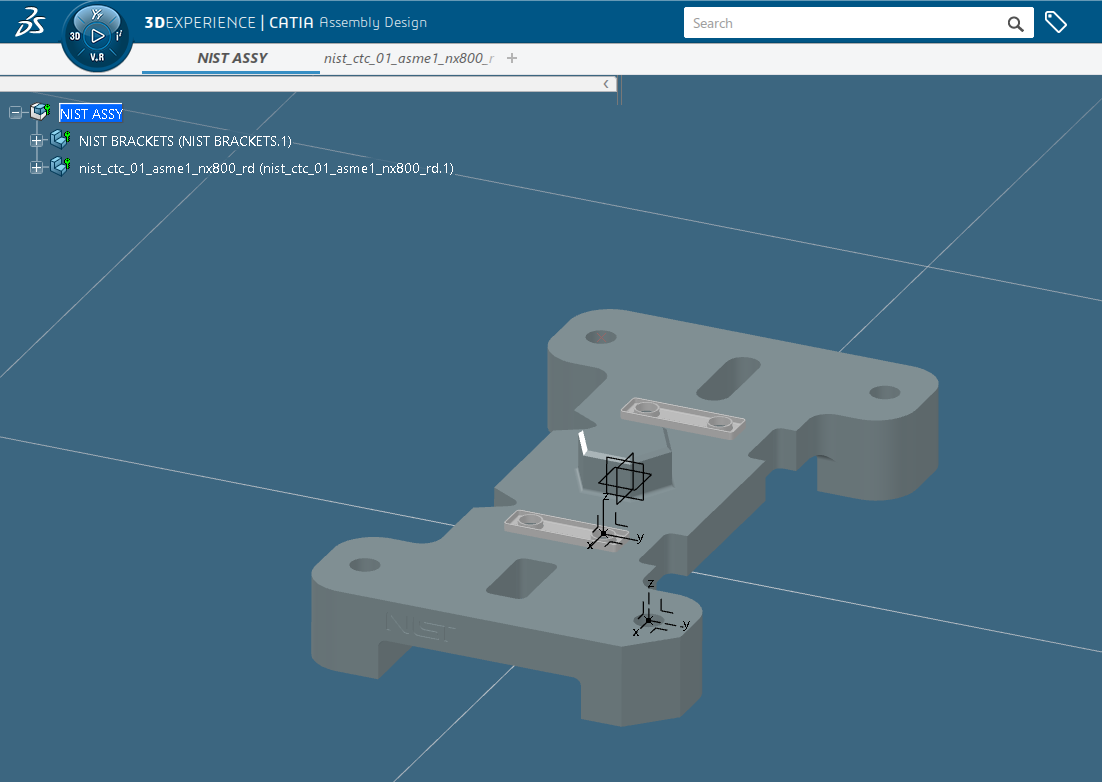Click the search magnifier icon
This screenshot has height=782, width=1102.
(1015, 24)
